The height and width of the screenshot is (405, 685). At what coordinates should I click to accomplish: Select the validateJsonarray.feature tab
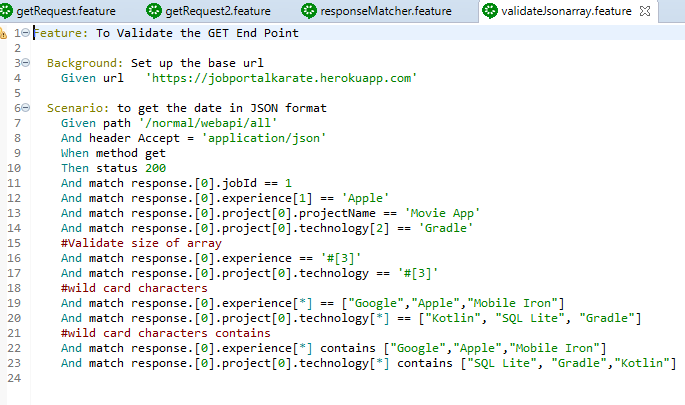tap(566, 11)
